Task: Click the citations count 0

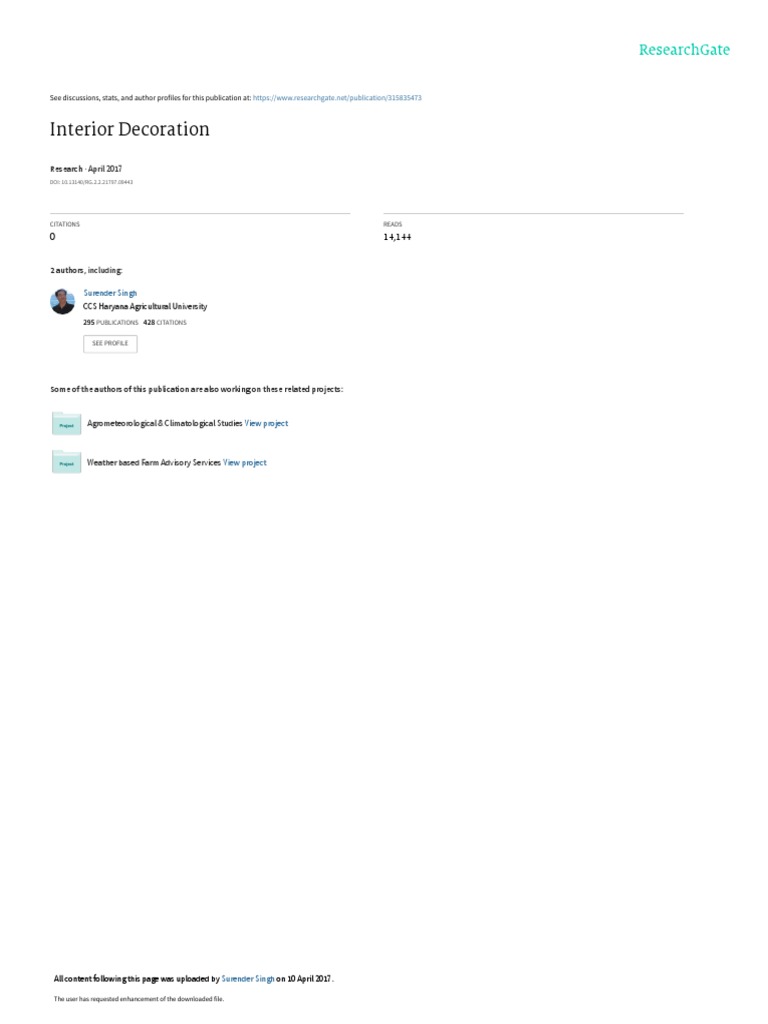Action: point(52,236)
